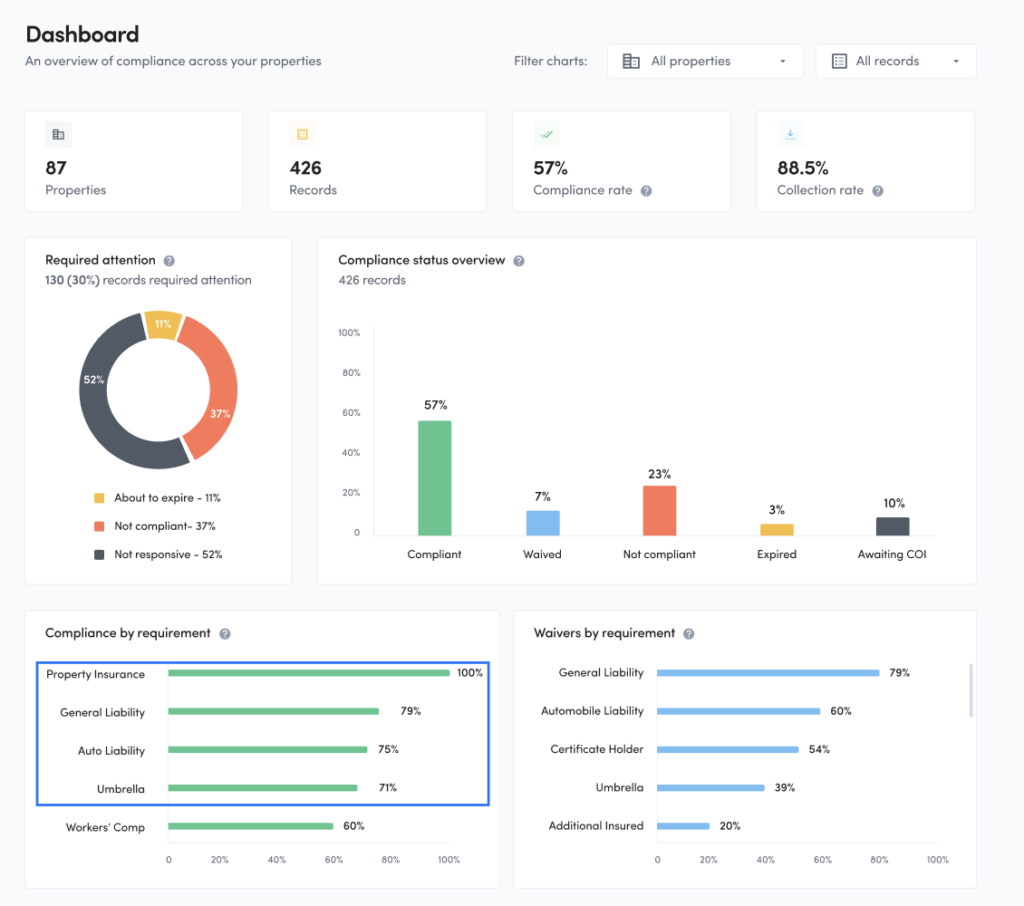Click the Workers' Comp 60% bar
This screenshot has width=1024, height=906.
click(x=251, y=826)
